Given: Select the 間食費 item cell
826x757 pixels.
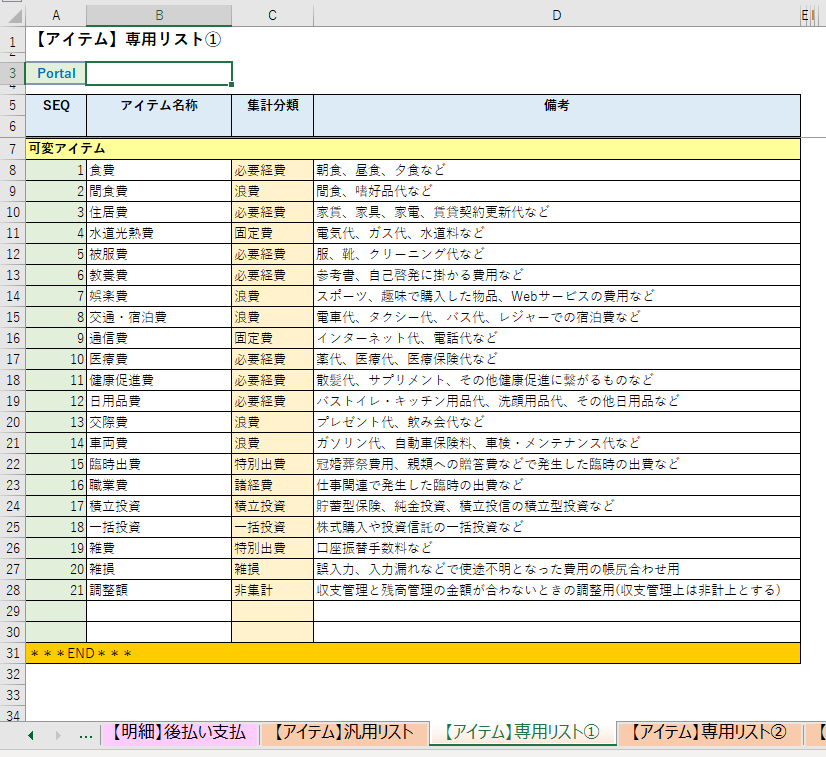Looking at the screenshot, I should click(159, 191).
